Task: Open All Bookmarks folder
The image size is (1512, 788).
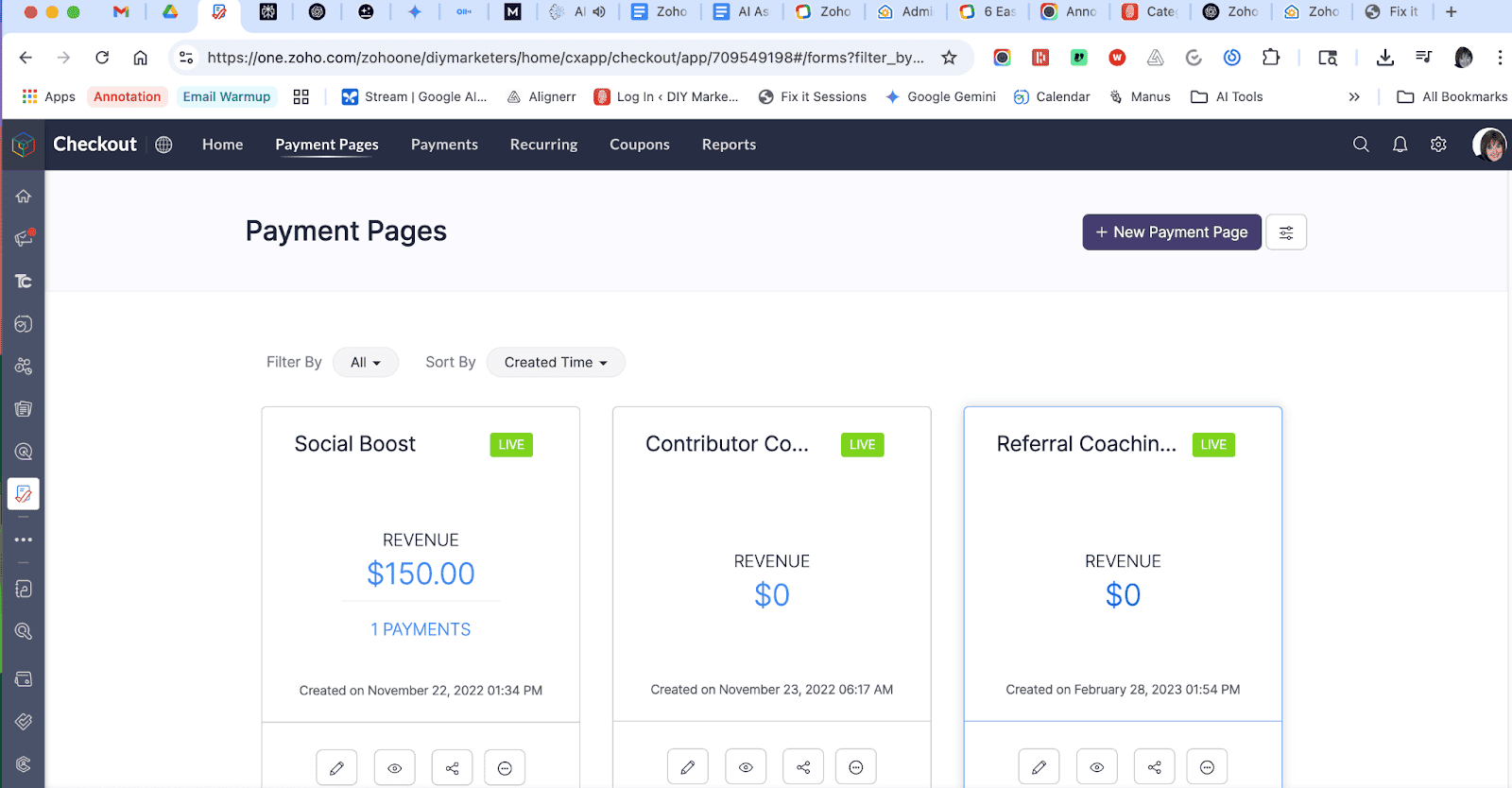Action: pos(1452,96)
